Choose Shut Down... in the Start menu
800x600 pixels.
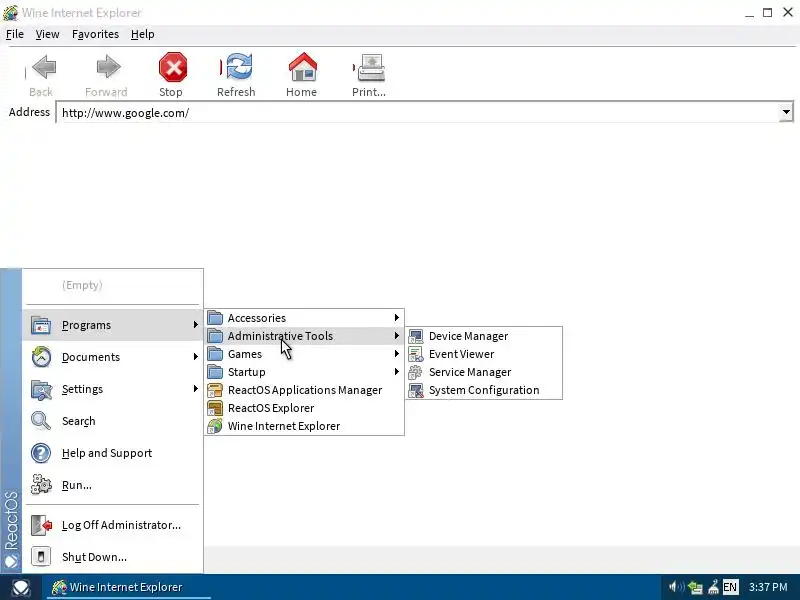point(112,557)
